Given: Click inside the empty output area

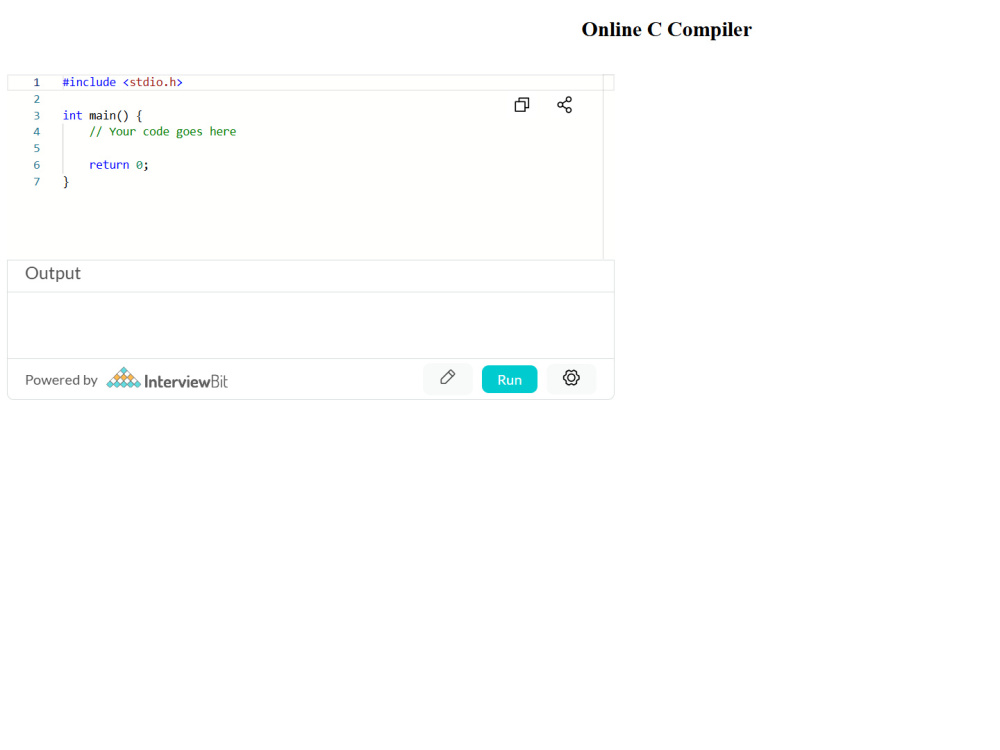Looking at the screenshot, I should coord(311,325).
